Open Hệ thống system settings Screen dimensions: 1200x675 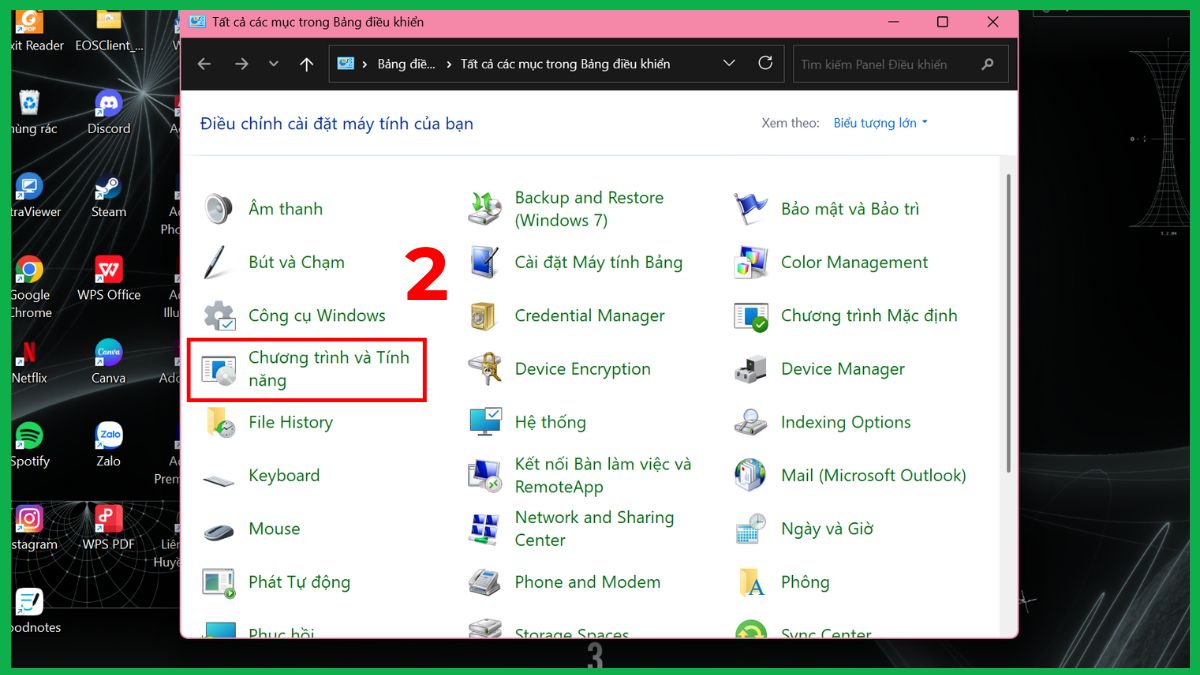tap(549, 422)
